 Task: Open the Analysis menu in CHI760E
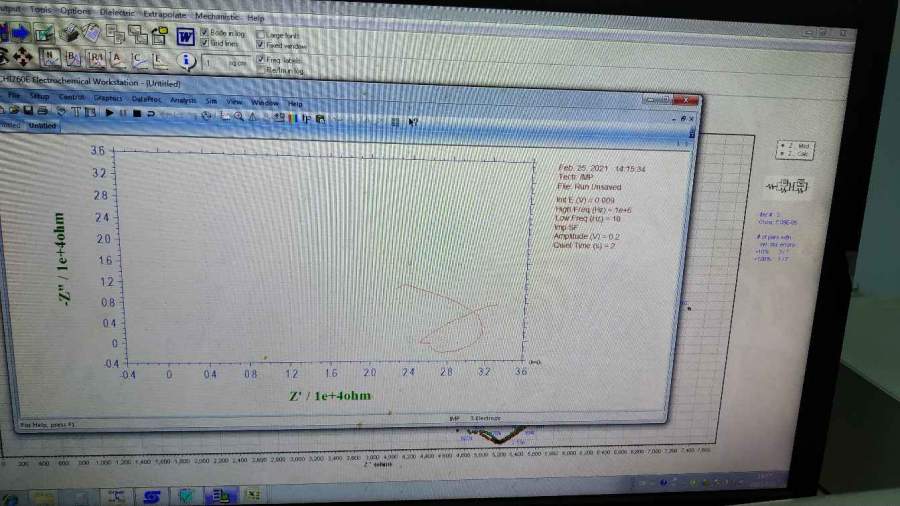tap(183, 100)
